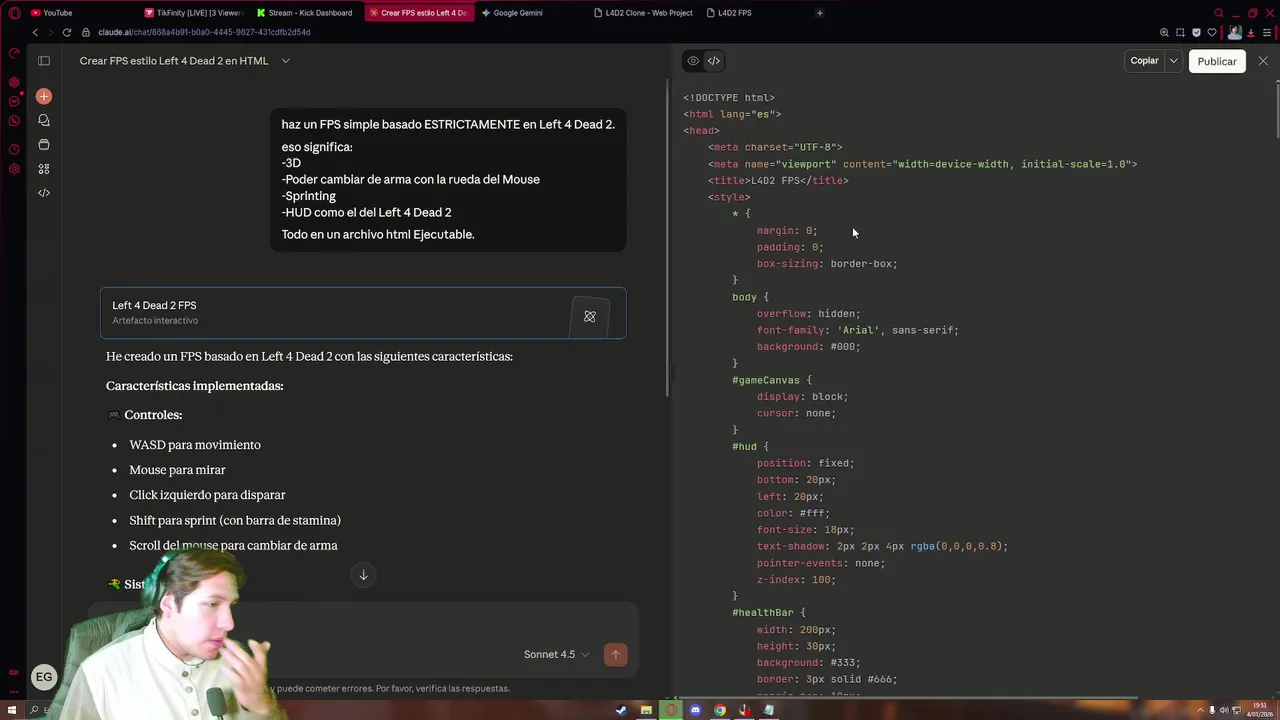The width and height of the screenshot is (1280, 720).
Task: Click the chat title Crear FPS estilo Left 4 Dead 2
Action: tap(174, 61)
